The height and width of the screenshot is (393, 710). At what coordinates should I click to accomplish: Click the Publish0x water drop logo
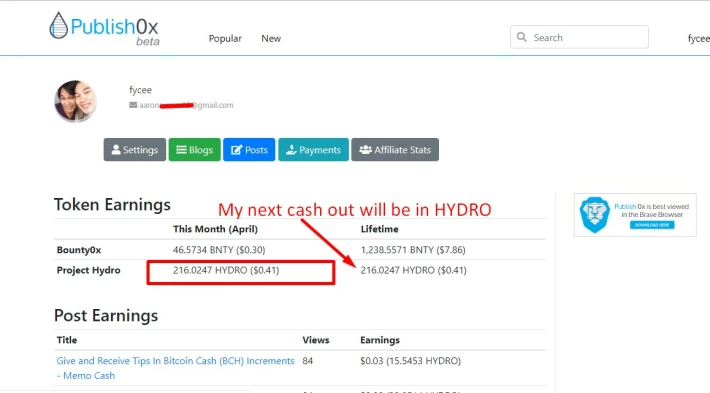58,25
